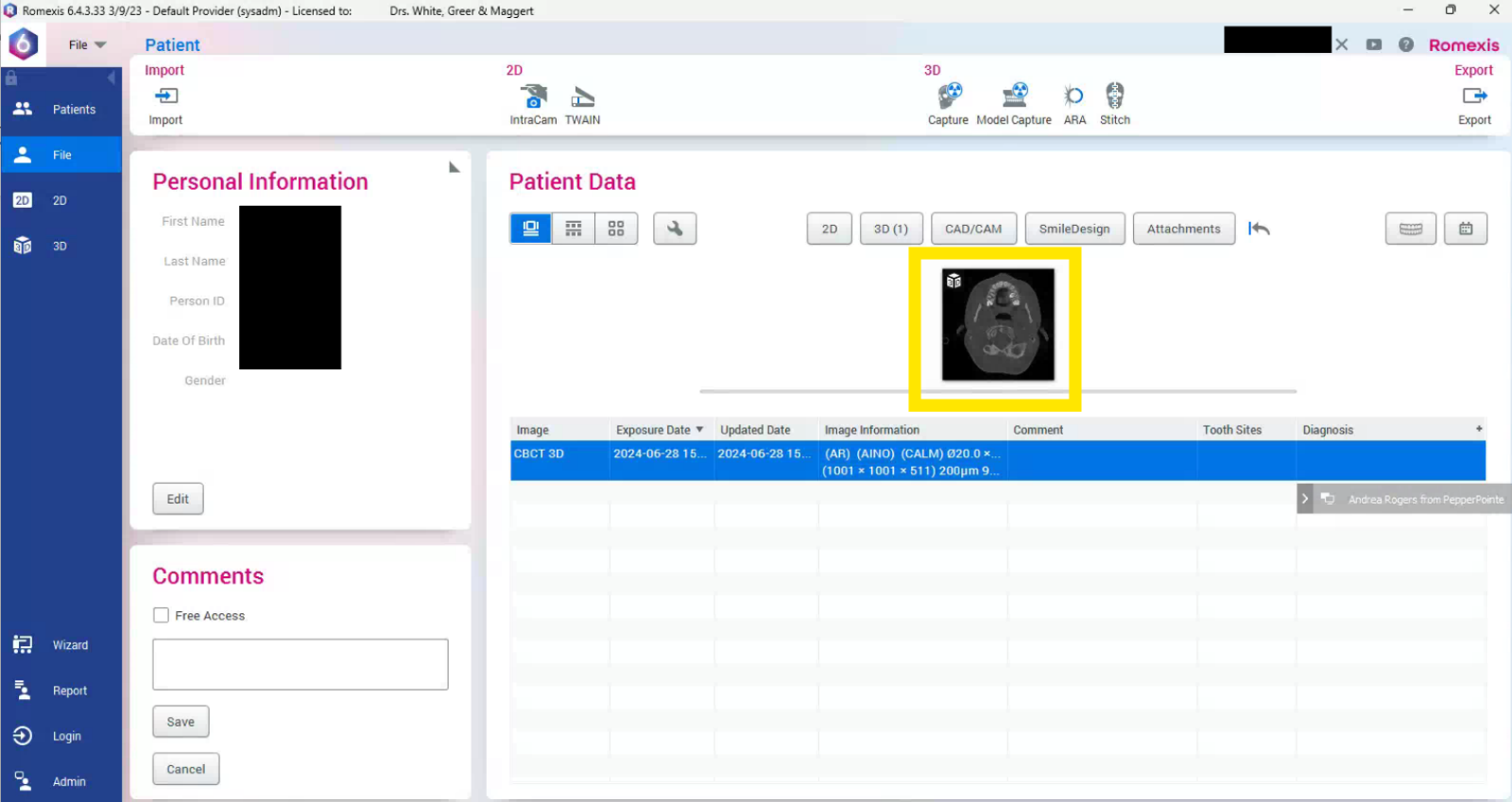Toggle the Attachments filter
The width and height of the screenshot is (1512, 802).
point(1184,229)
